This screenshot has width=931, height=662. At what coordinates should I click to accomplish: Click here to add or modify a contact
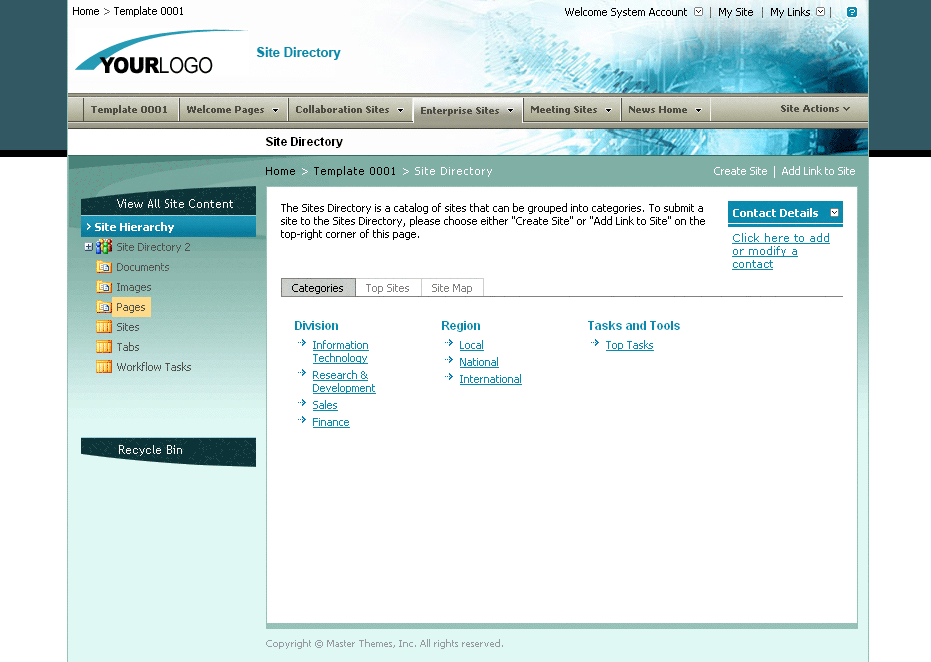point(781,250)
